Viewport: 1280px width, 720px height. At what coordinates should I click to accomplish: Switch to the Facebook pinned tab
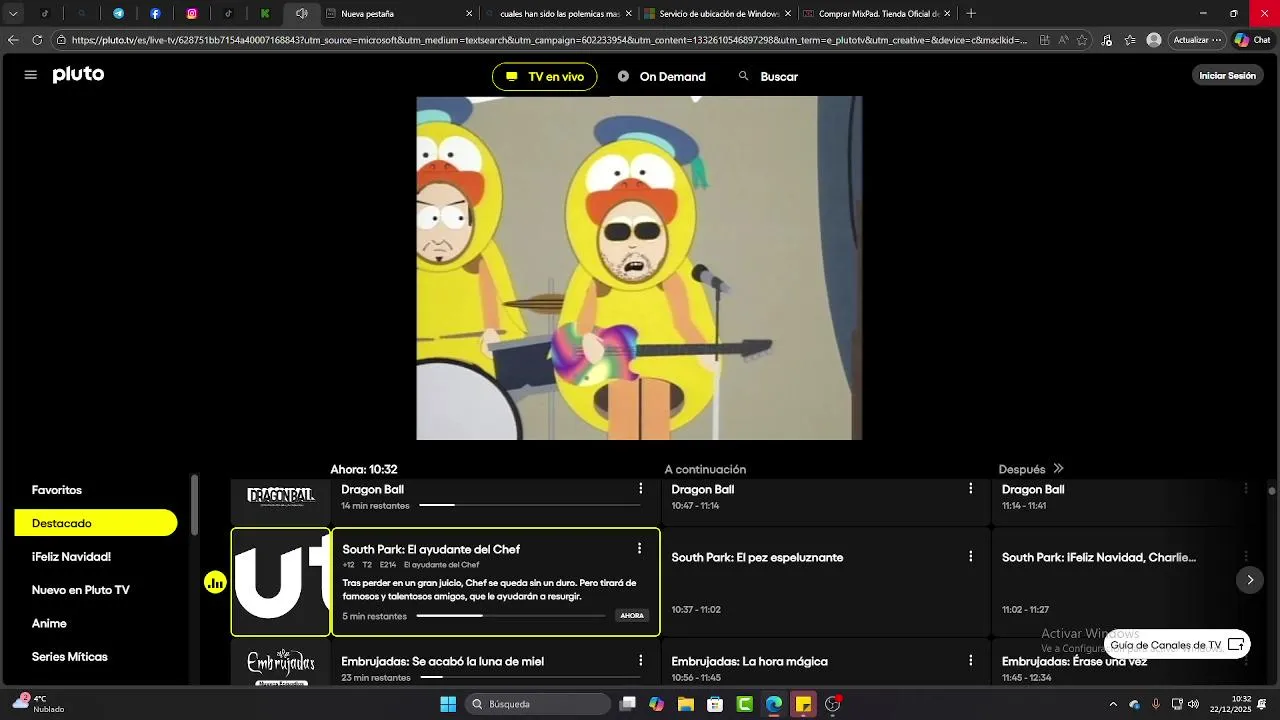pos(155,14)
